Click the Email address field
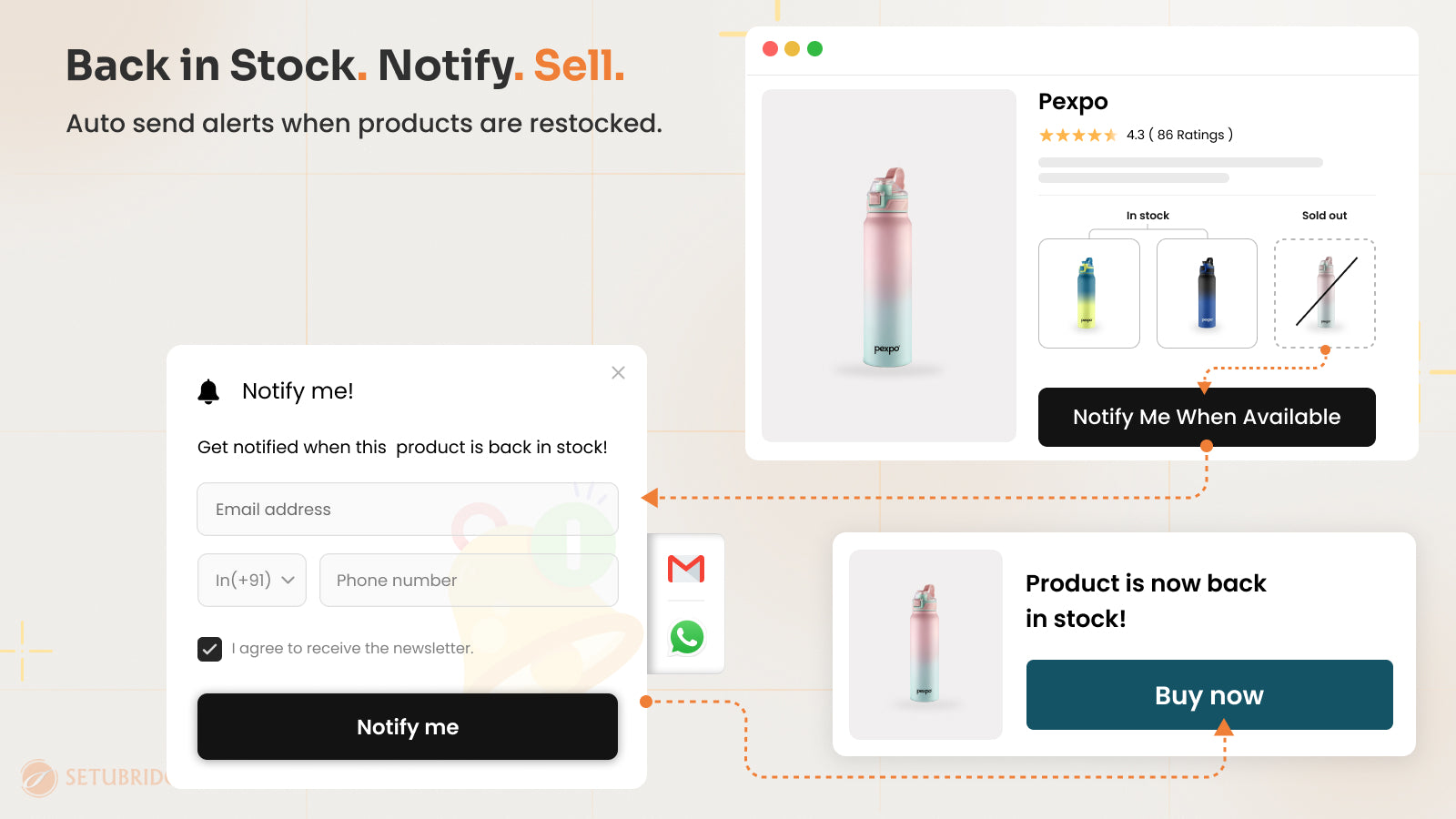Image resolution: width=1456 pixels, height=819 pixels. 408,509
